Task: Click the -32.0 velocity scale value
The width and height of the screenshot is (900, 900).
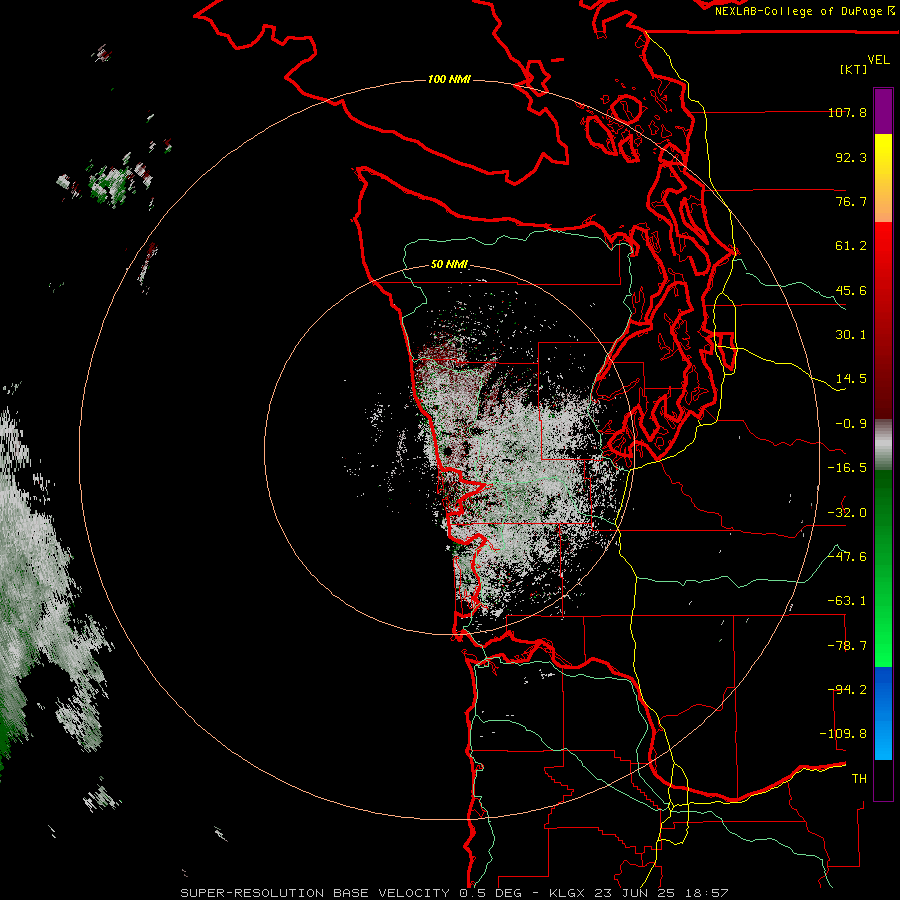Action: coord(847,513)
